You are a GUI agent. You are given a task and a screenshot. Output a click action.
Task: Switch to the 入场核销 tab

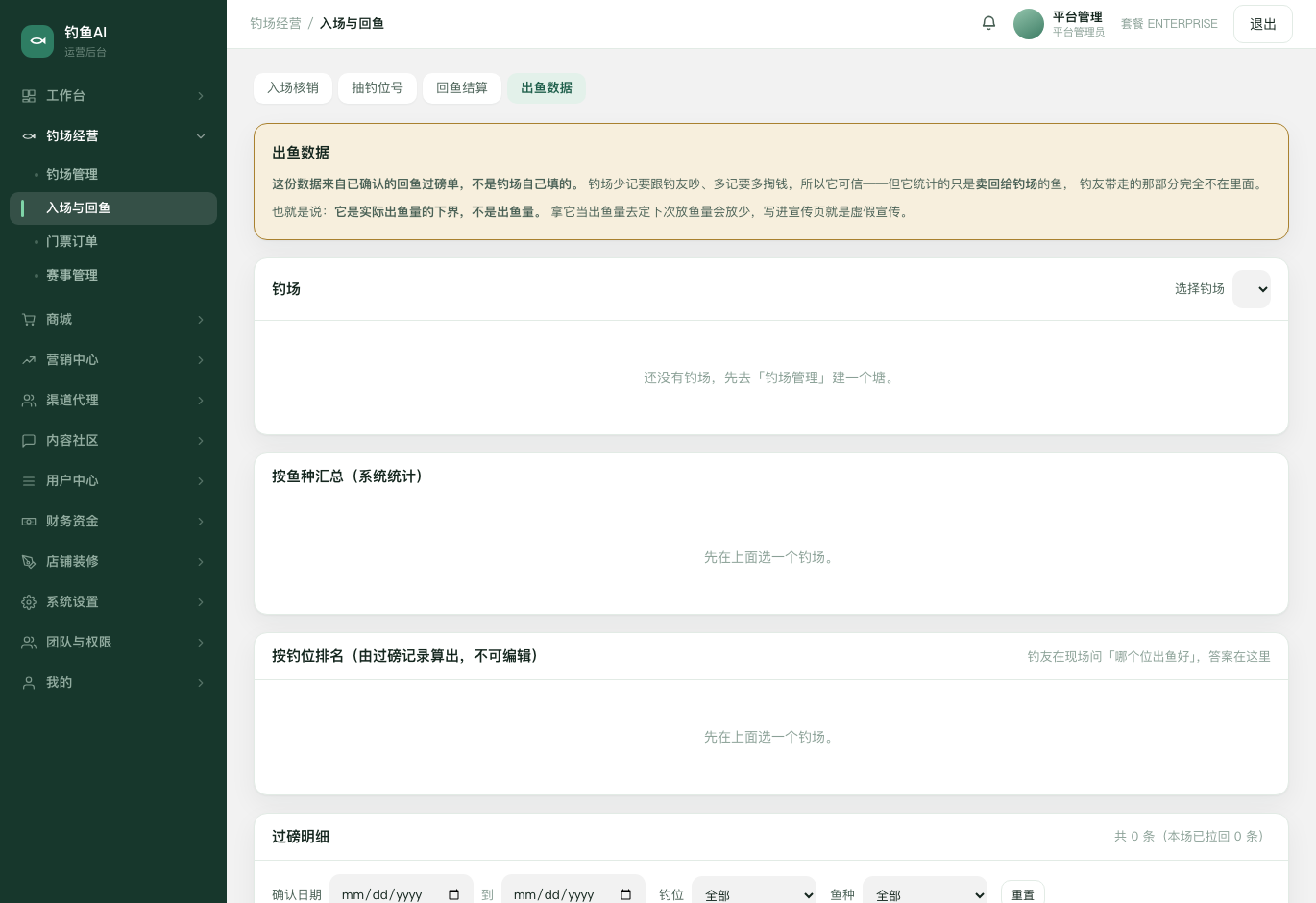click(293, 87)
